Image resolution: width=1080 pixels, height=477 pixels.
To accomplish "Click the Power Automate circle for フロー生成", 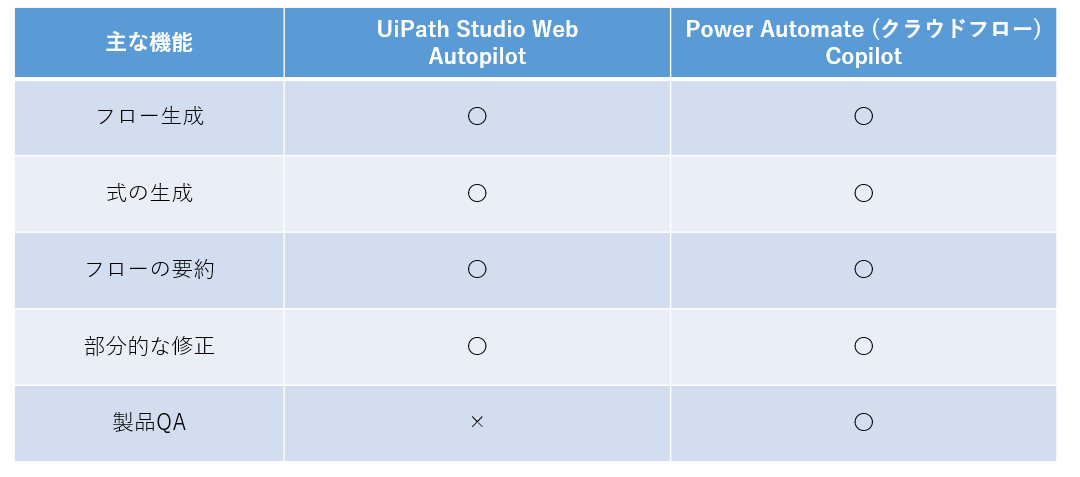I will coord(864,116).
